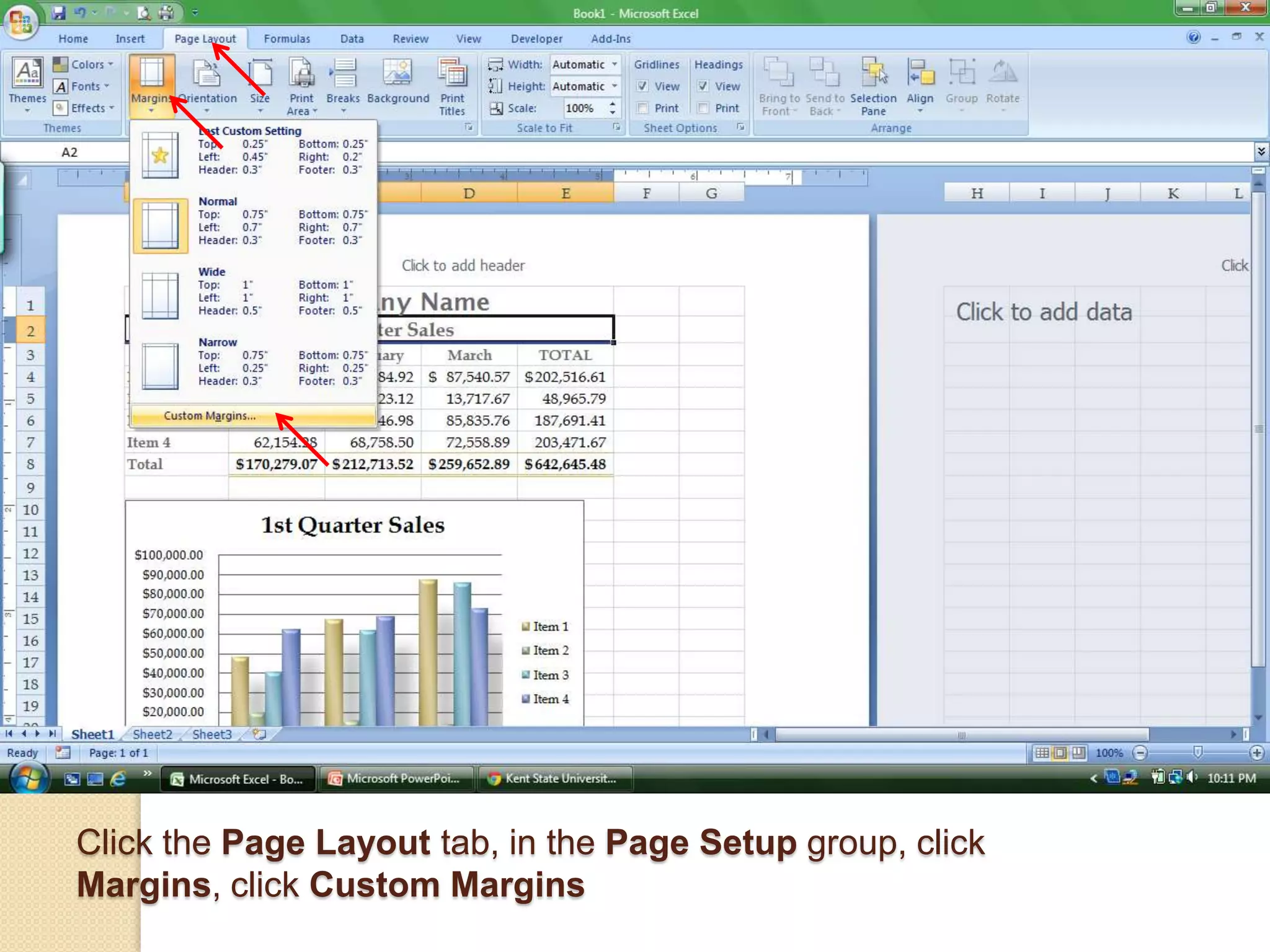Click the Name Box showing A2
The image size is (1270, 952).
(x=69, y=152)
